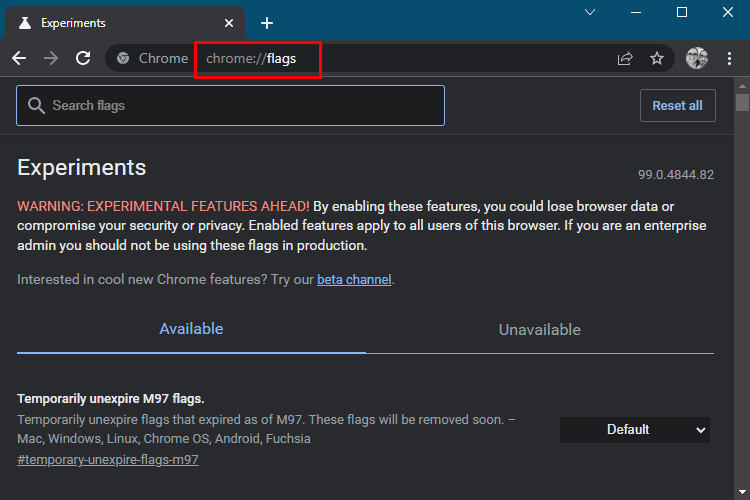Open the #temporary-unexpire-flags-m97 link
The width and height of the screenshot is (750, 500).
pos(108,460)
